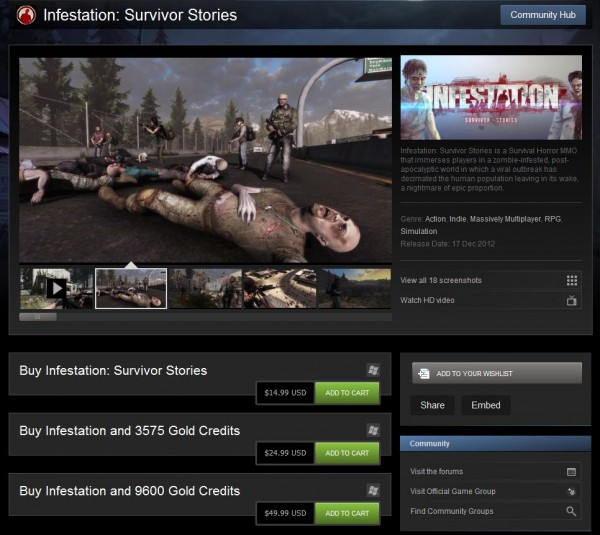This screenshot has height=535, width=600.
Task: Click the Infestation Survivor Stories header banner
Action: point(491,97)
